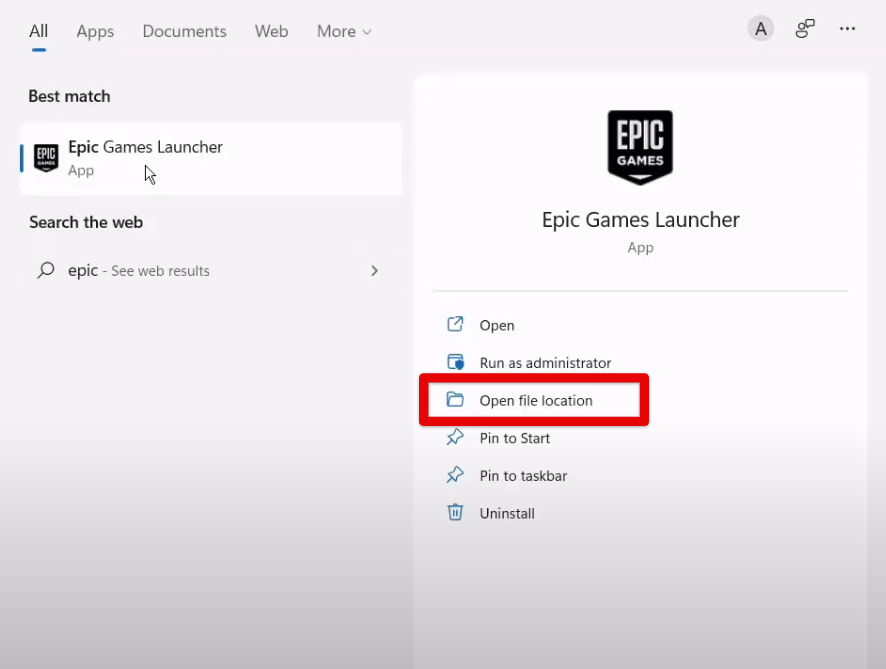The height and width of the screenshot is (669, 886).
Task: Select the Documents tab
Action: tap(184, 31)
